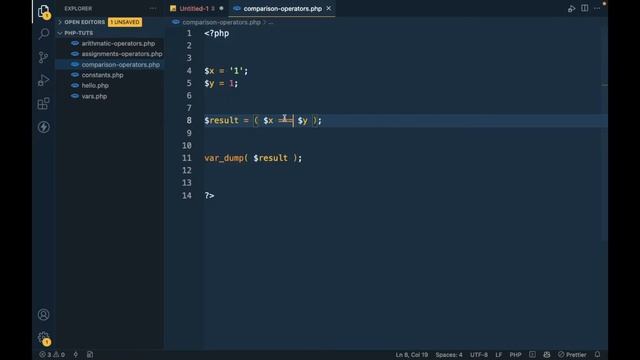The image size is (640, 360).
Task: Click line number 8 in the gutter
Action: 189,120
